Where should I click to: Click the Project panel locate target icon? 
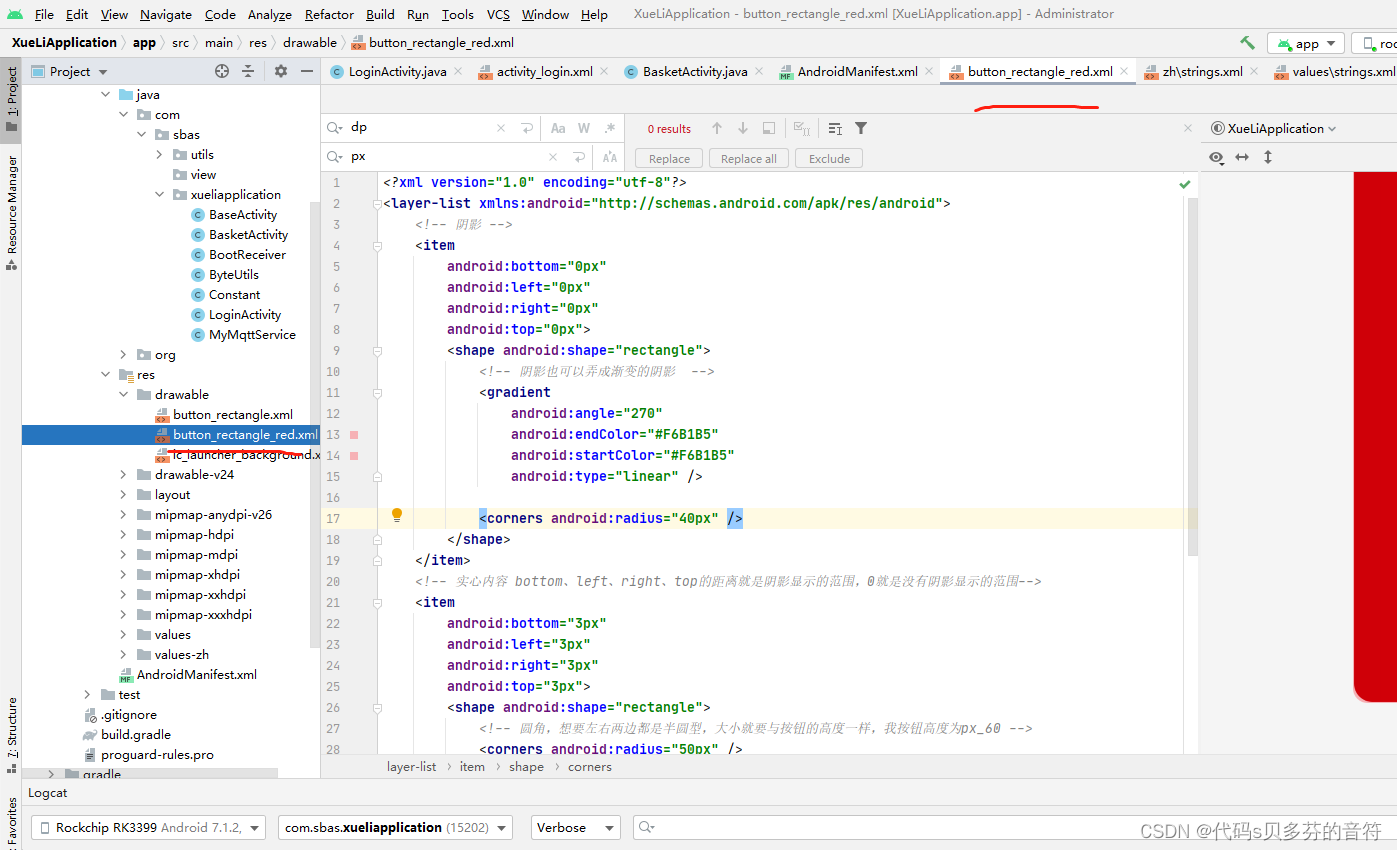[x=222, y=71]
